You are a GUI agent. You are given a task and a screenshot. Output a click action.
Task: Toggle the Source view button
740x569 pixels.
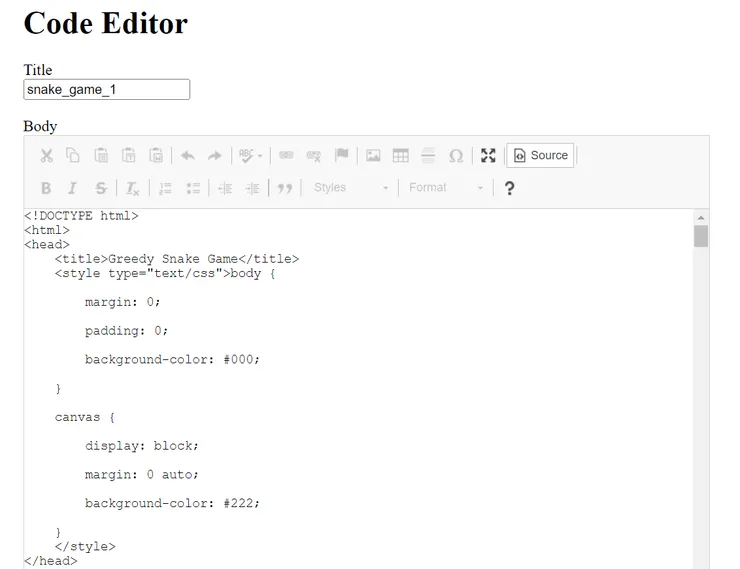coord(540,155)
